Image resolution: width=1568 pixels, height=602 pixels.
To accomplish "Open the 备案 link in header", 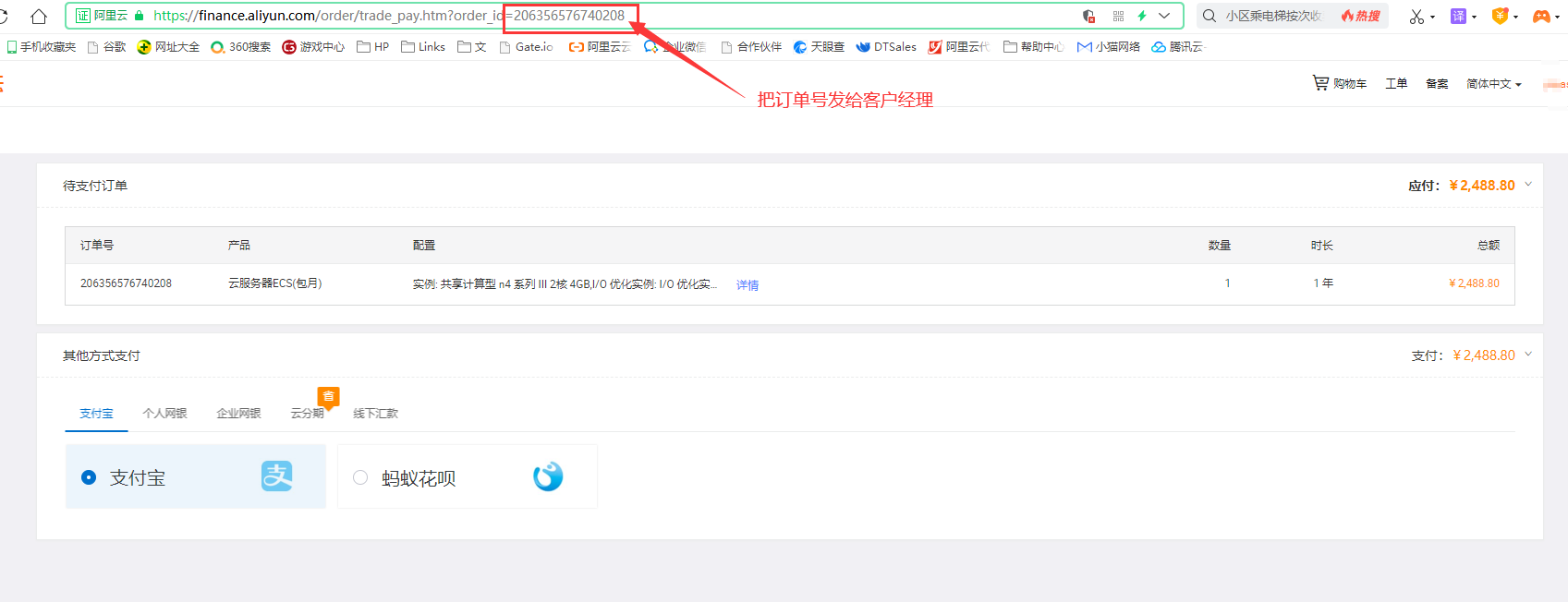I will [1437, 84].
